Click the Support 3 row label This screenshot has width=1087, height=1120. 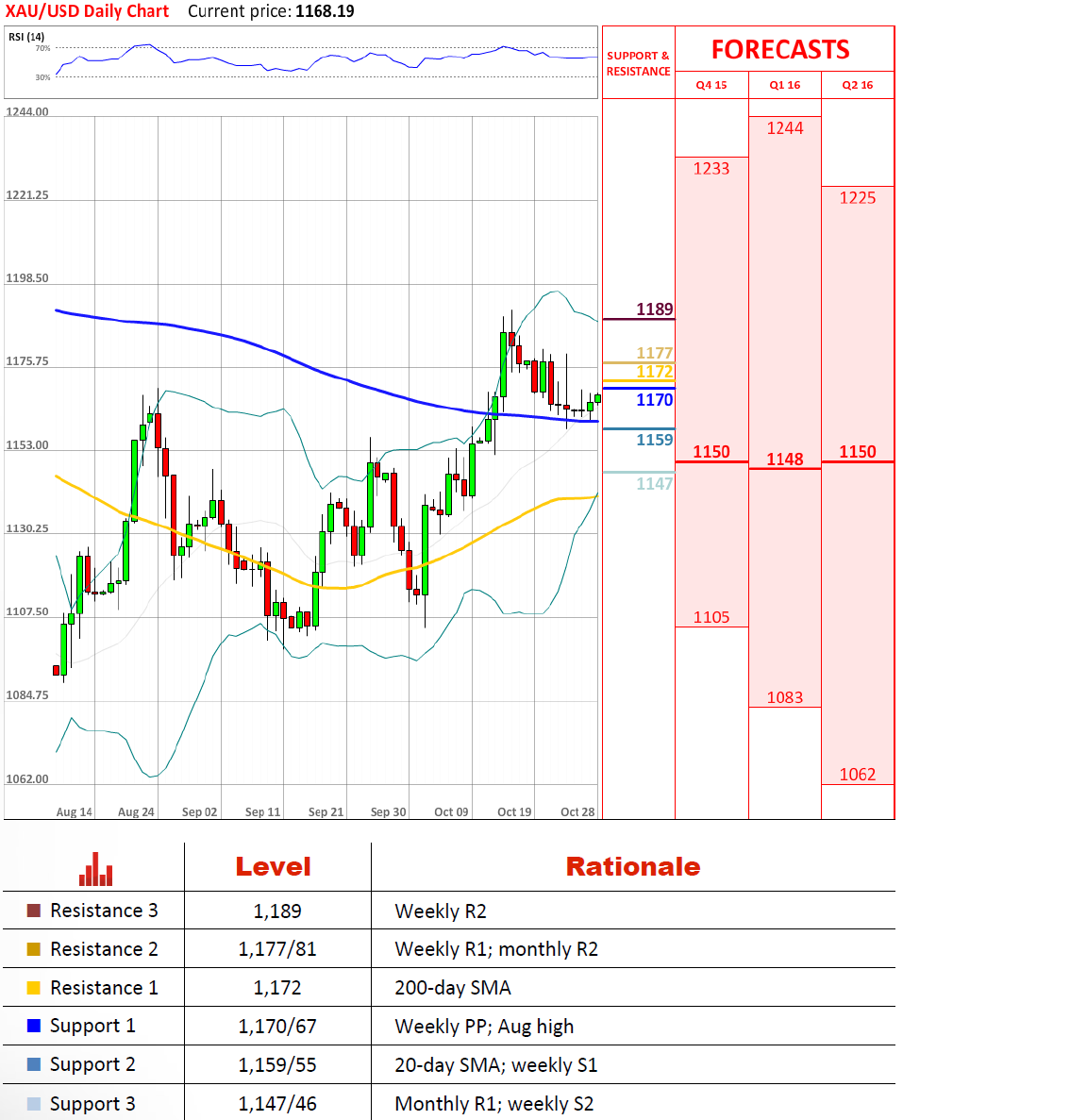tap(92, 1104)
